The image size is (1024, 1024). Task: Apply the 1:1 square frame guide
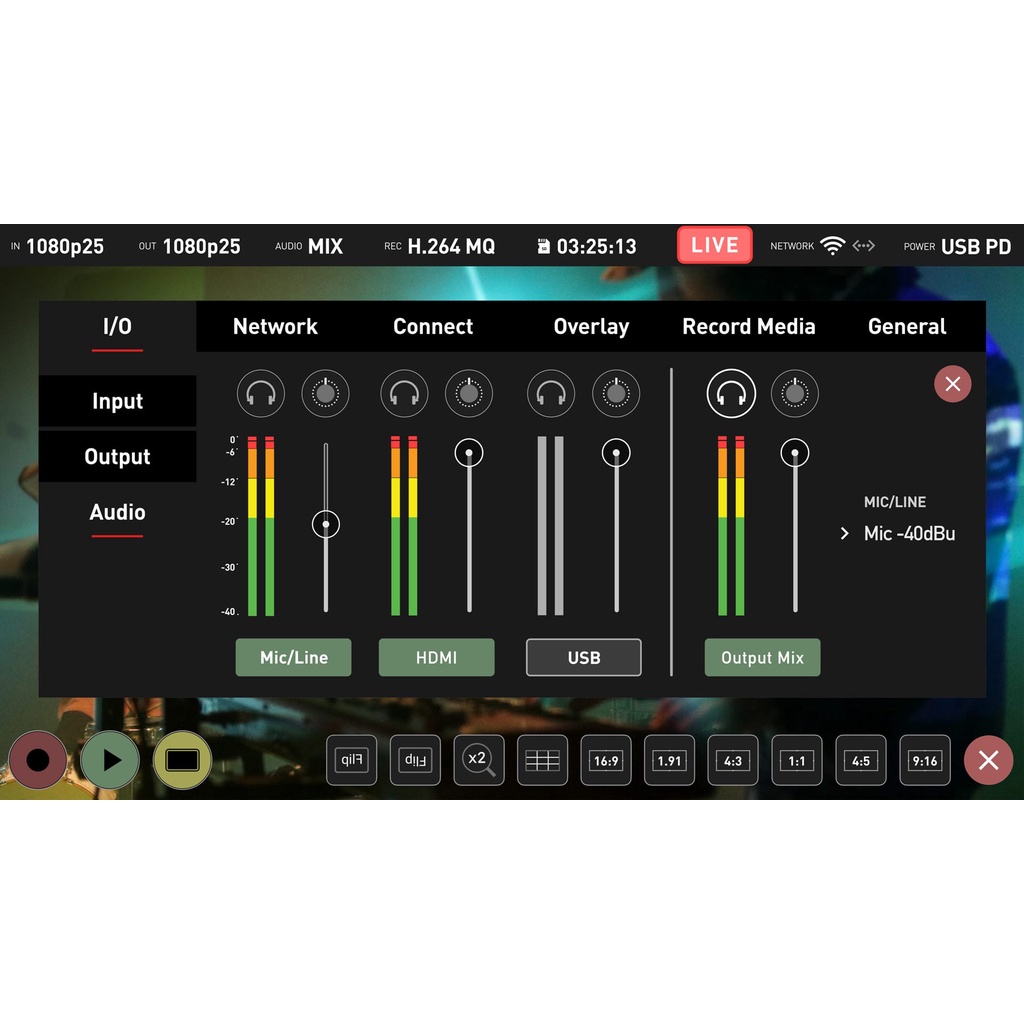coord(797,760)
